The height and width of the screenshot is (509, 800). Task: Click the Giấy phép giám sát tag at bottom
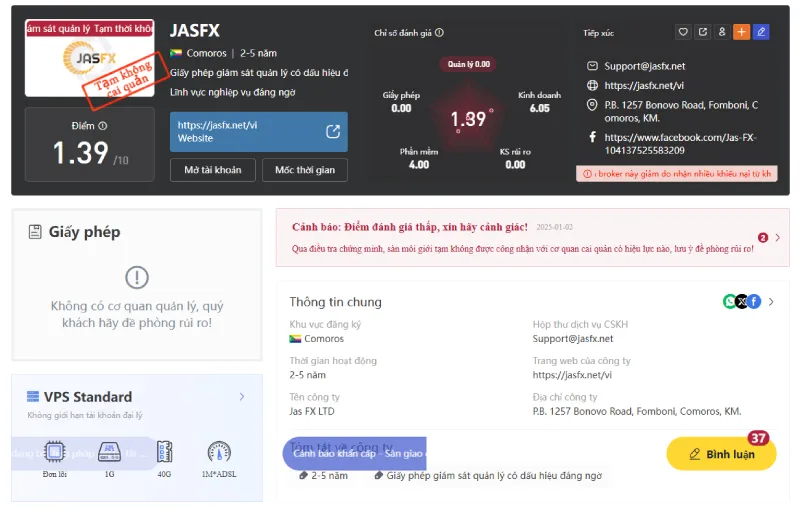488,475
